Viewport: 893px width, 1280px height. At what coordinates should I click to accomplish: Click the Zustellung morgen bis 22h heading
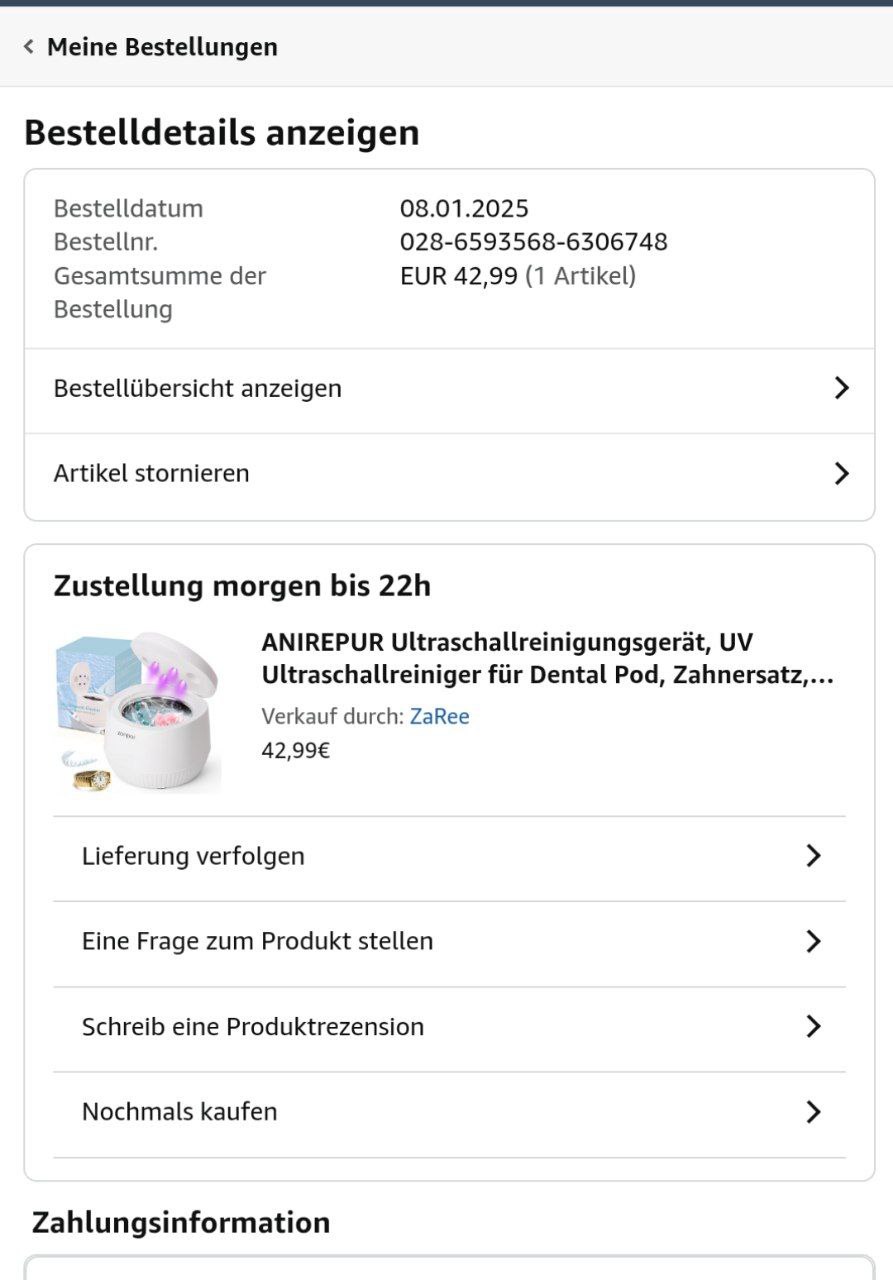[242, 586]
